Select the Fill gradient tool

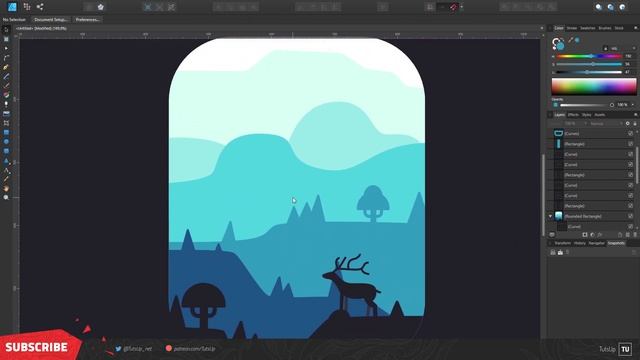[x=6, y=95]
